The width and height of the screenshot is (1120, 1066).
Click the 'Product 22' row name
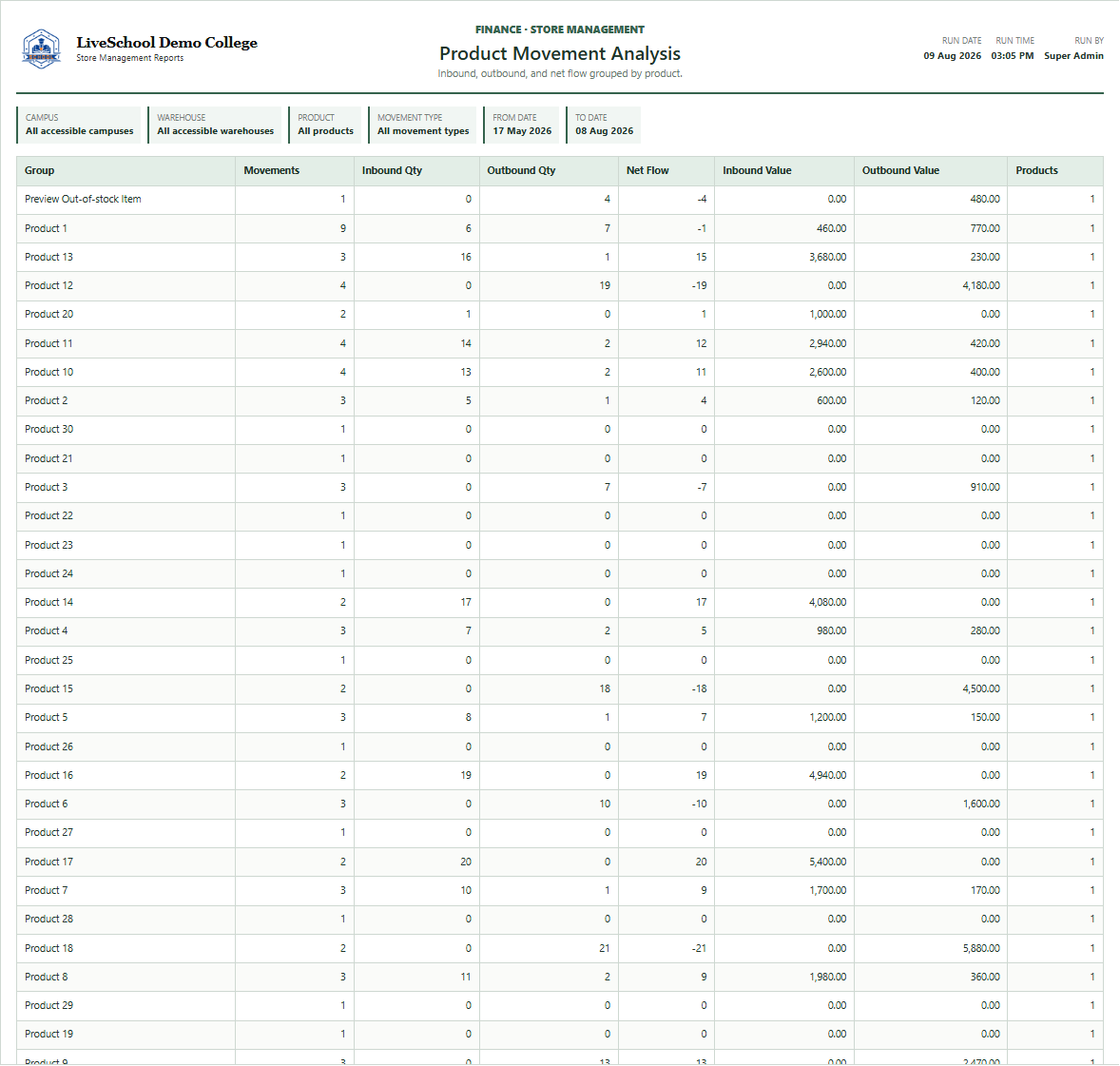(x=48, y=515)
